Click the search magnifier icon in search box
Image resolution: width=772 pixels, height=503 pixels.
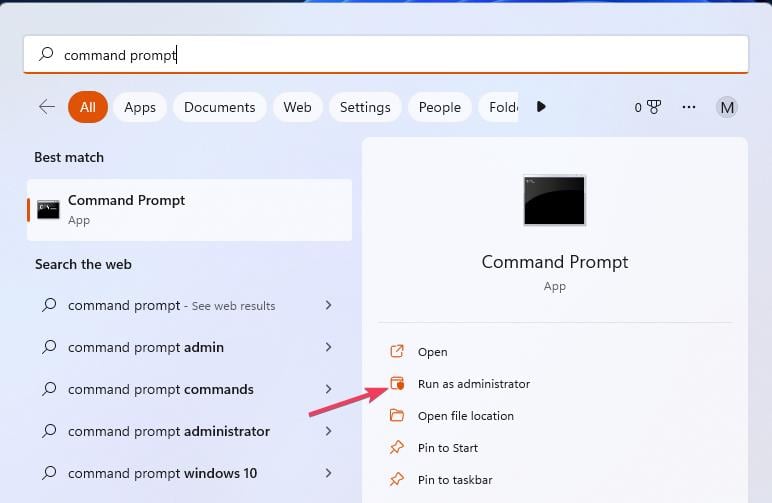coord(46,54)
